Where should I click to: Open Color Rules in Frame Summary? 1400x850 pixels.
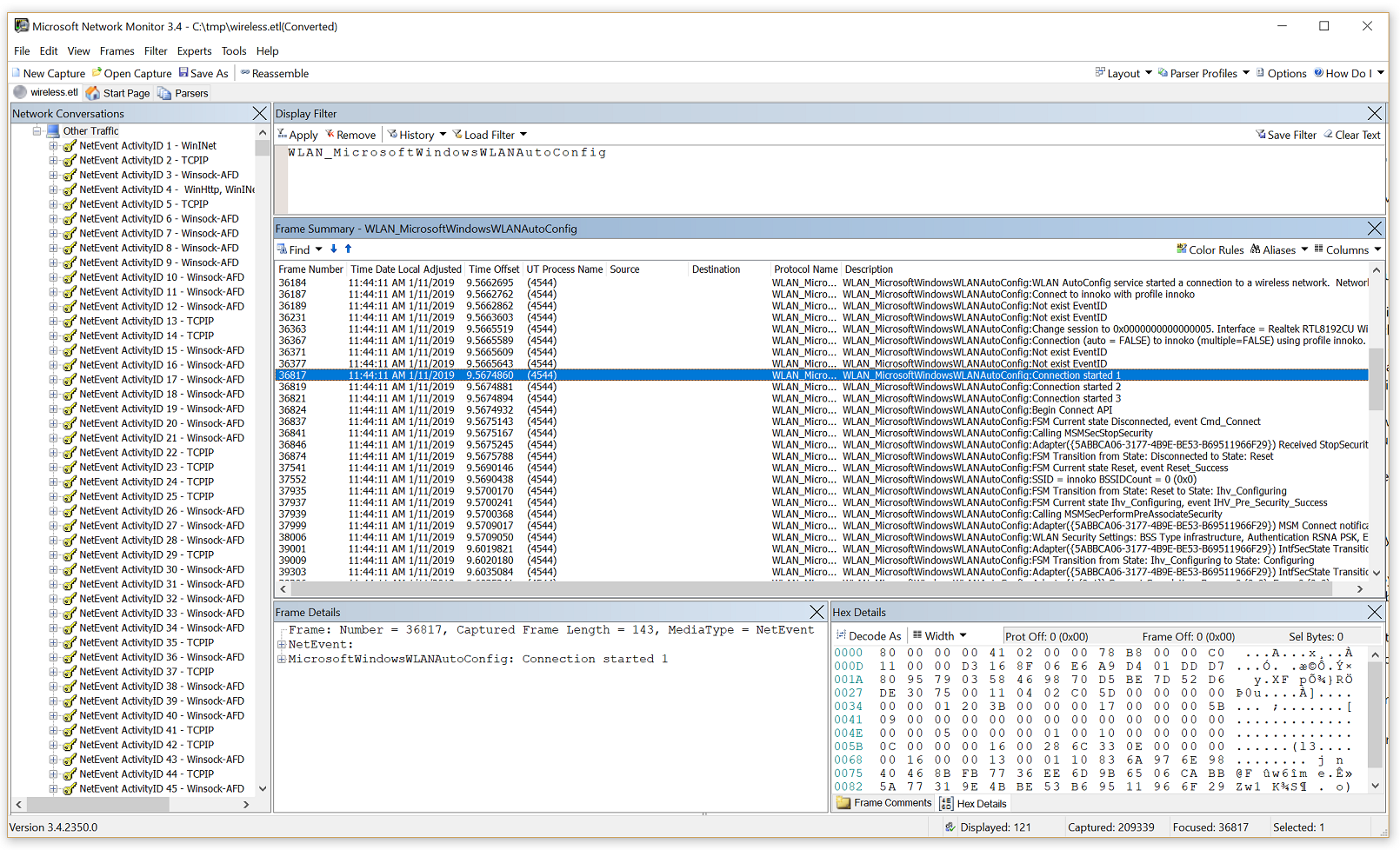[1210, 249]
